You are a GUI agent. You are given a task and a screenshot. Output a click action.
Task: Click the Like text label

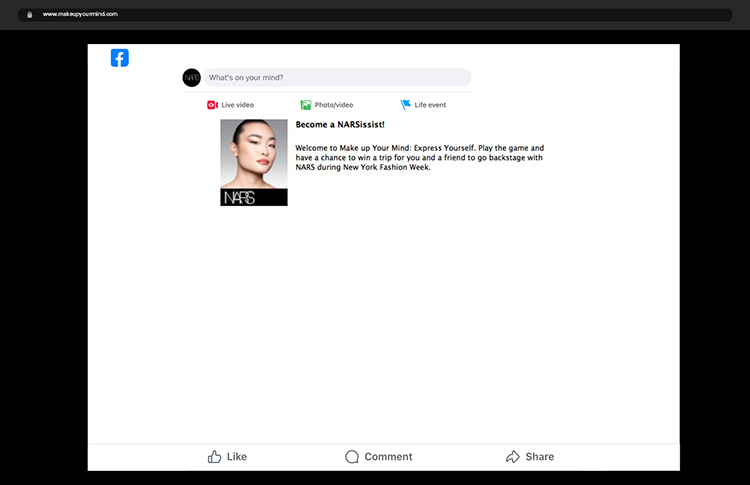coord(237,457)
